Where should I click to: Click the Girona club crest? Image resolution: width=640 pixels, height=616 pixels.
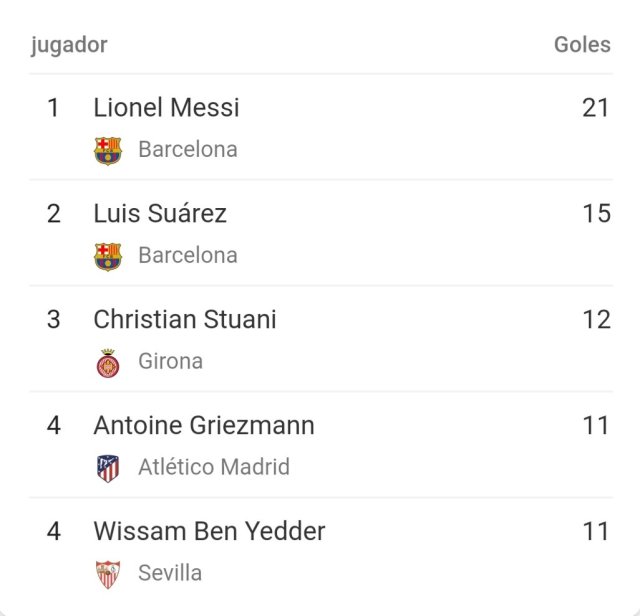pos(108,362)
